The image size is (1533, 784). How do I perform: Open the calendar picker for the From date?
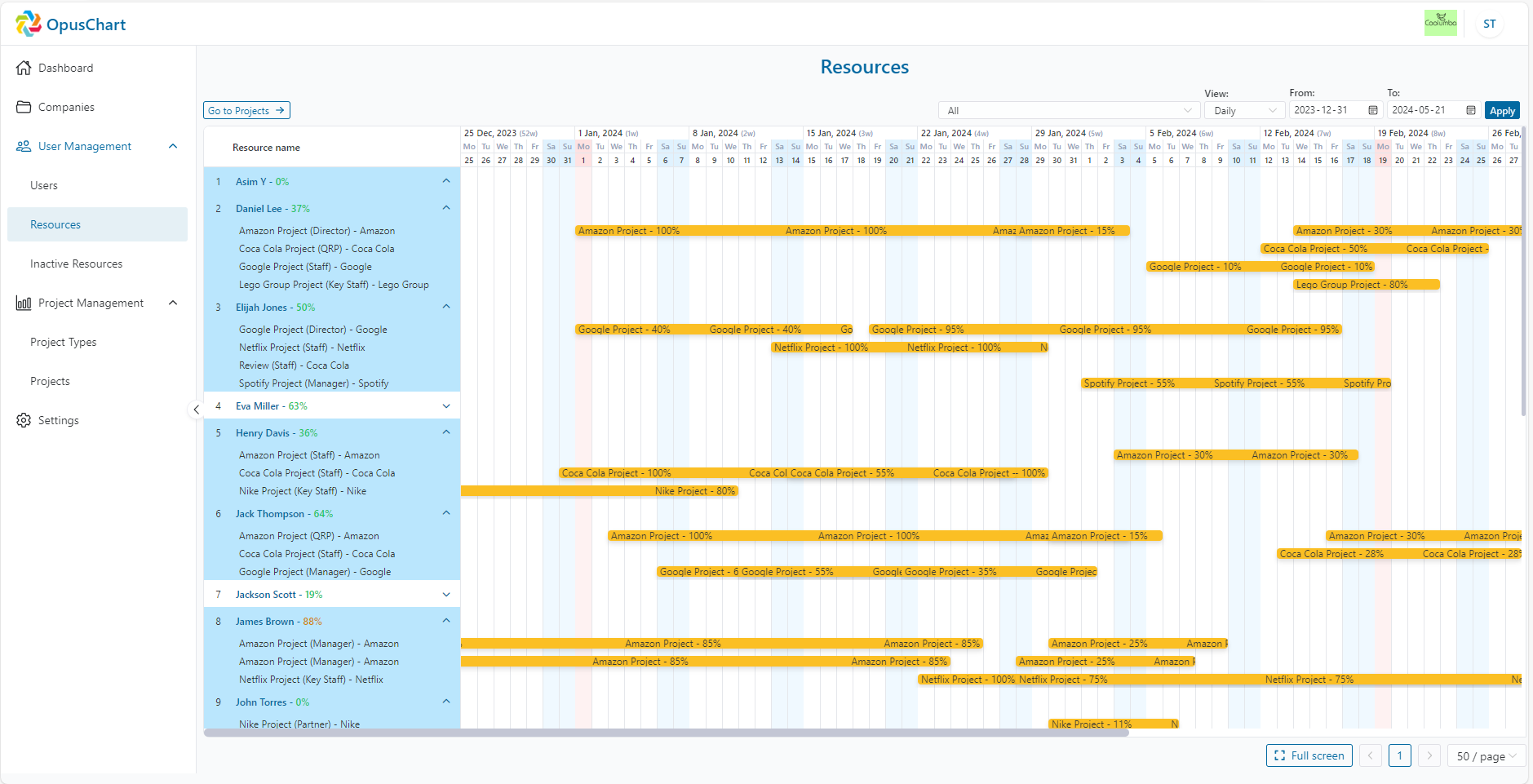[1374, 110]
